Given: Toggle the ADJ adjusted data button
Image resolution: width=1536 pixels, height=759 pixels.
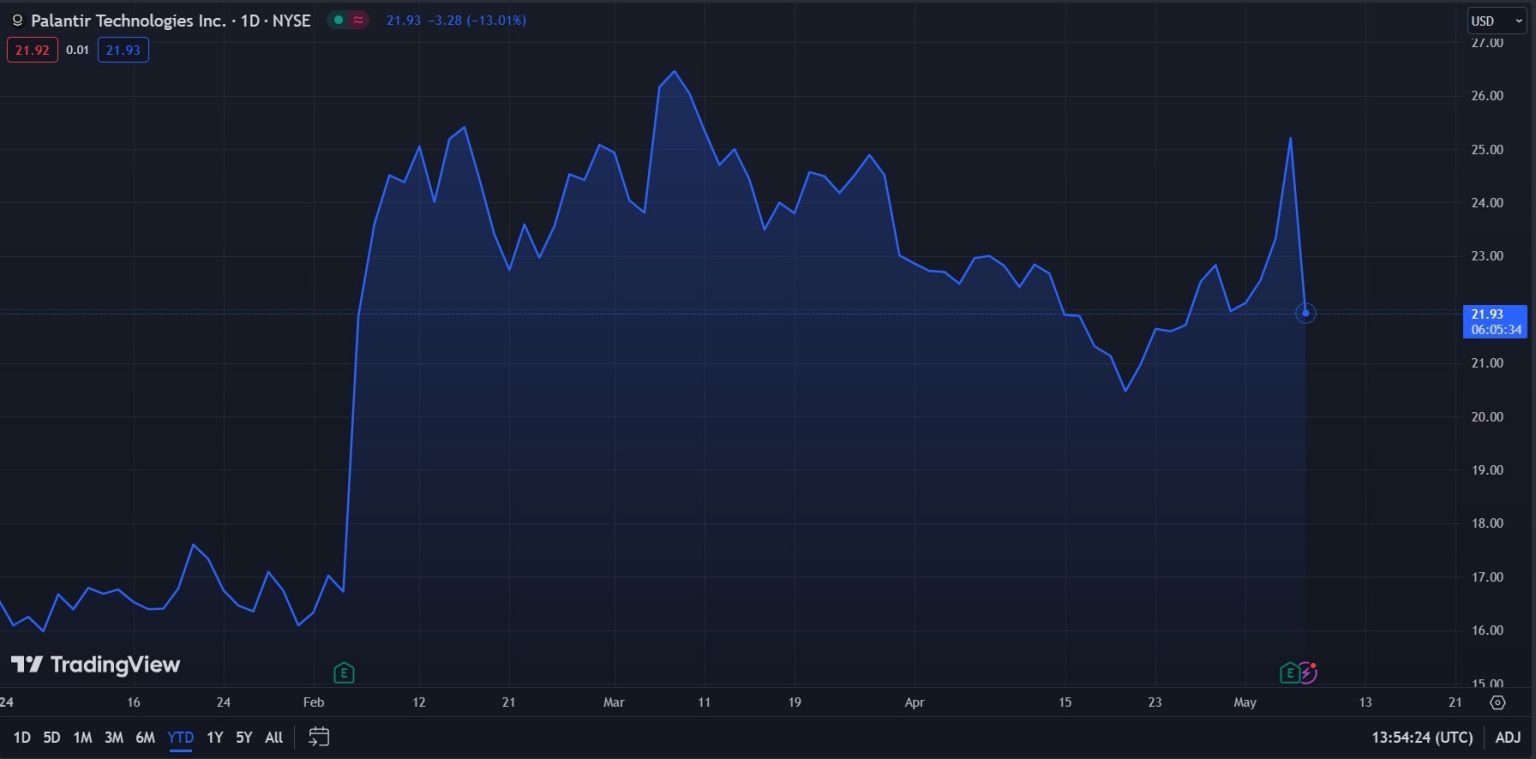Looking at the screenshot, I should pyautogui.click(x=1508, y=738).
